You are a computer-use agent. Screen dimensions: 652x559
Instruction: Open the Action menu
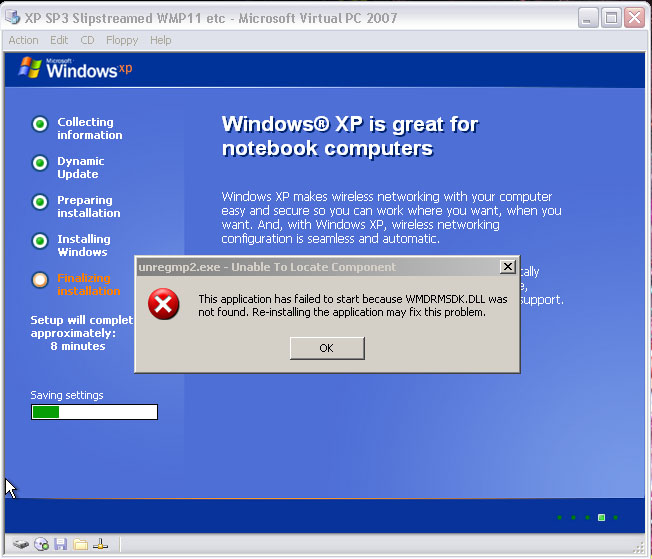click(23, 40)
